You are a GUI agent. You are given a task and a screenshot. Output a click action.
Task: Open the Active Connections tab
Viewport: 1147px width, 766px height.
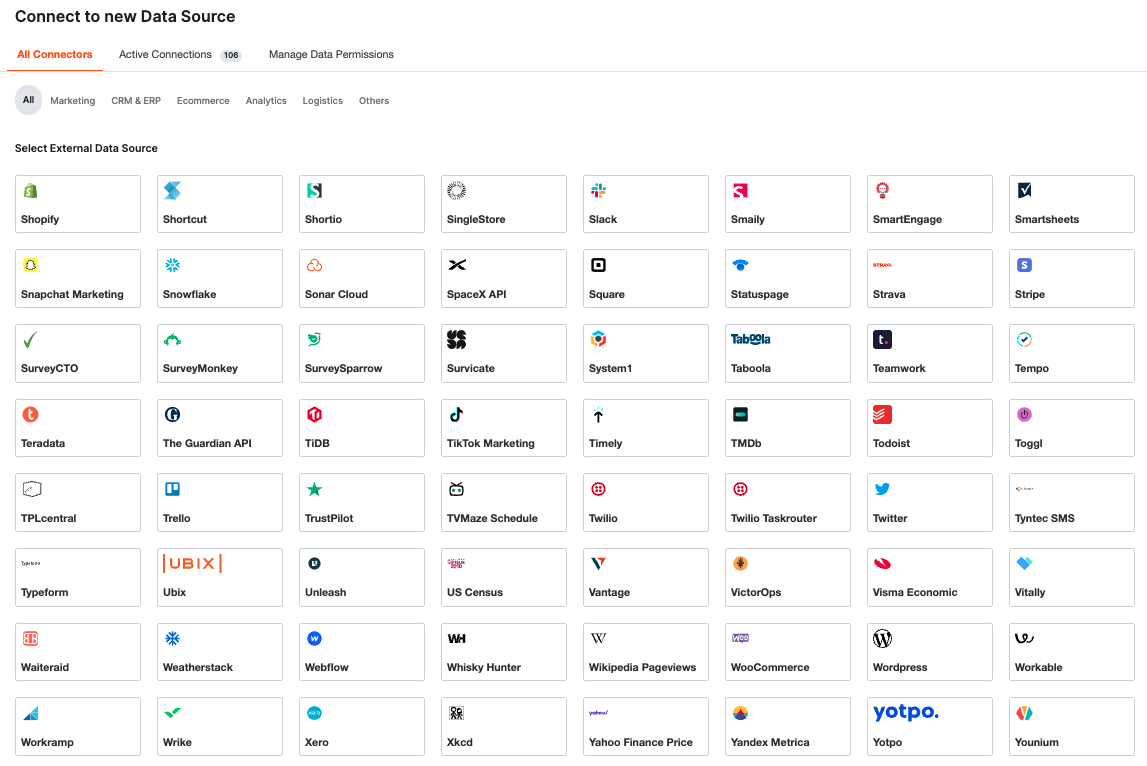pos(180,54)
